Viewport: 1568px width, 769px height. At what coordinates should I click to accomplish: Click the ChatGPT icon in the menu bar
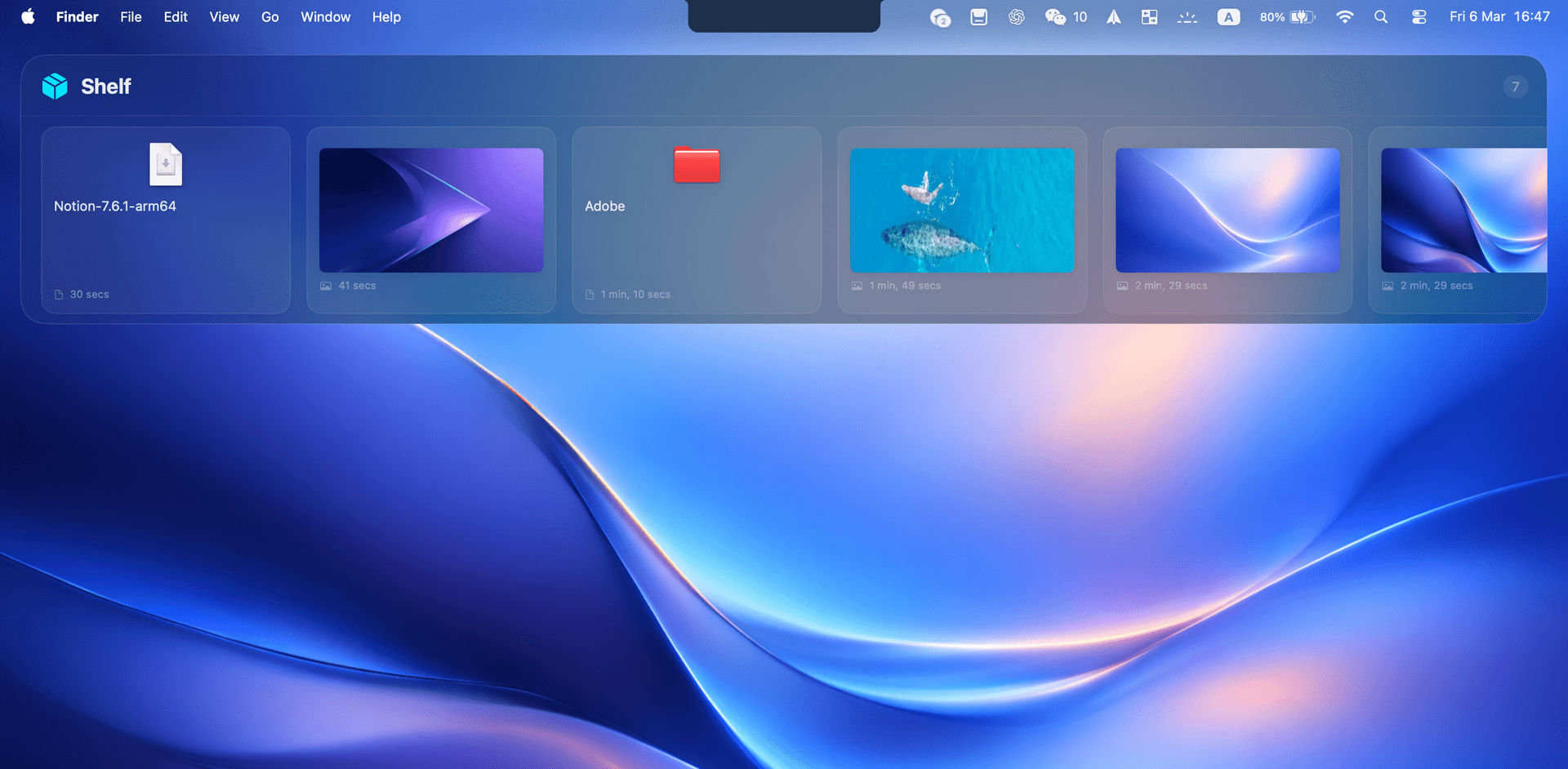pyautogui.click(x=1017, y=16)
